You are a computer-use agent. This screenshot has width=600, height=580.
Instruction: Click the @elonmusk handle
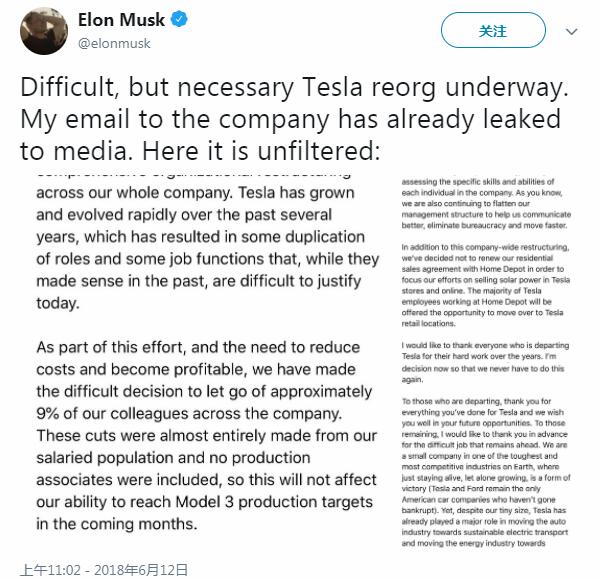(x=115, y=43)
